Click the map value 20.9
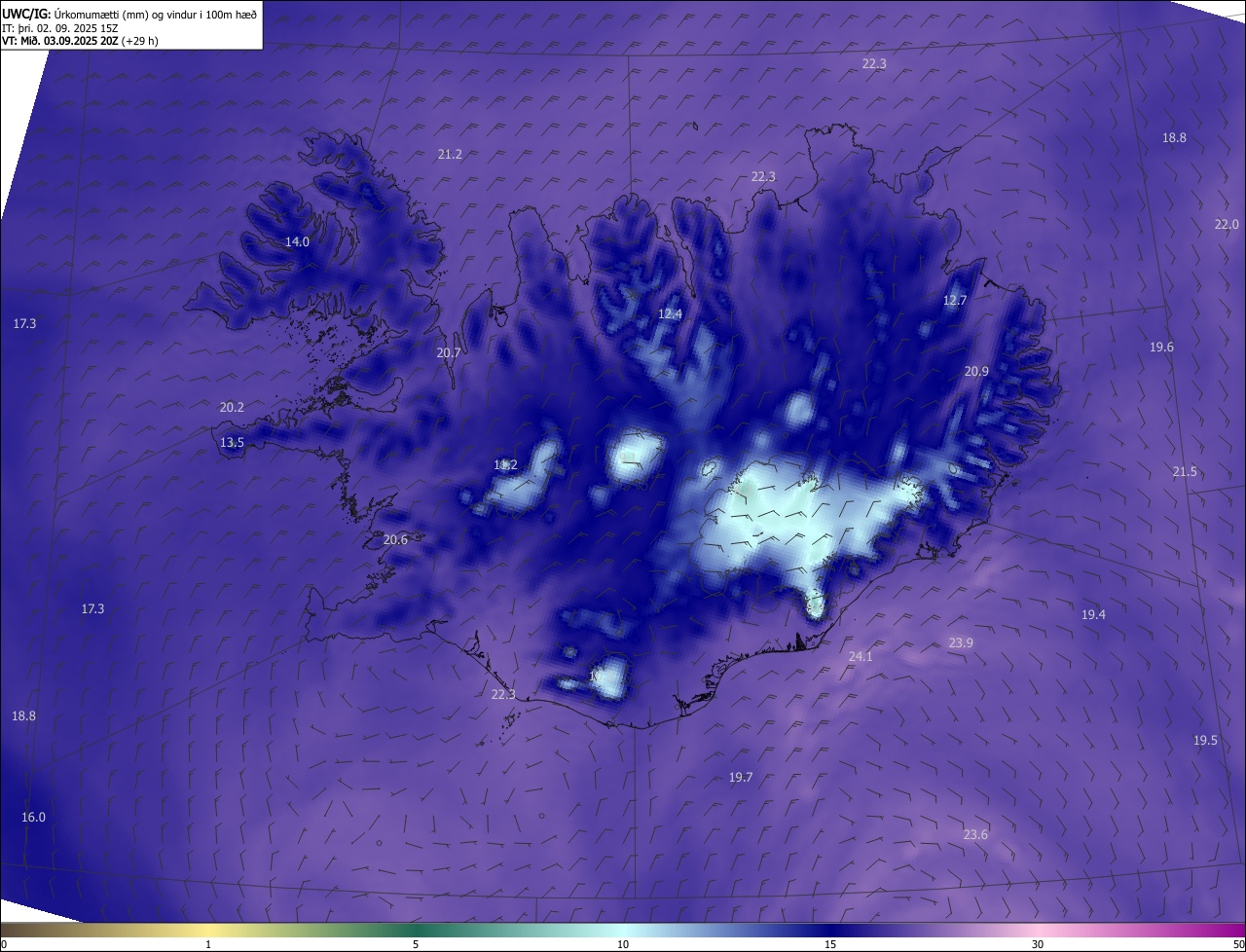 coord(976,371)
